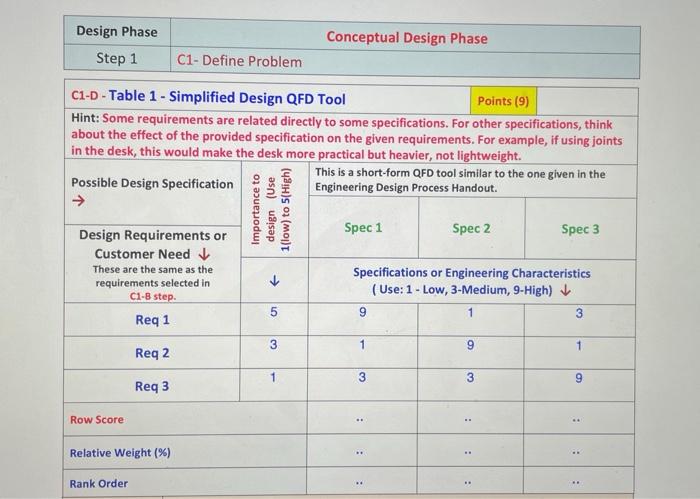This screenshot has width=700, height=499.
Task: Click the 'Step 1' cell
Action: coord(117,58)
